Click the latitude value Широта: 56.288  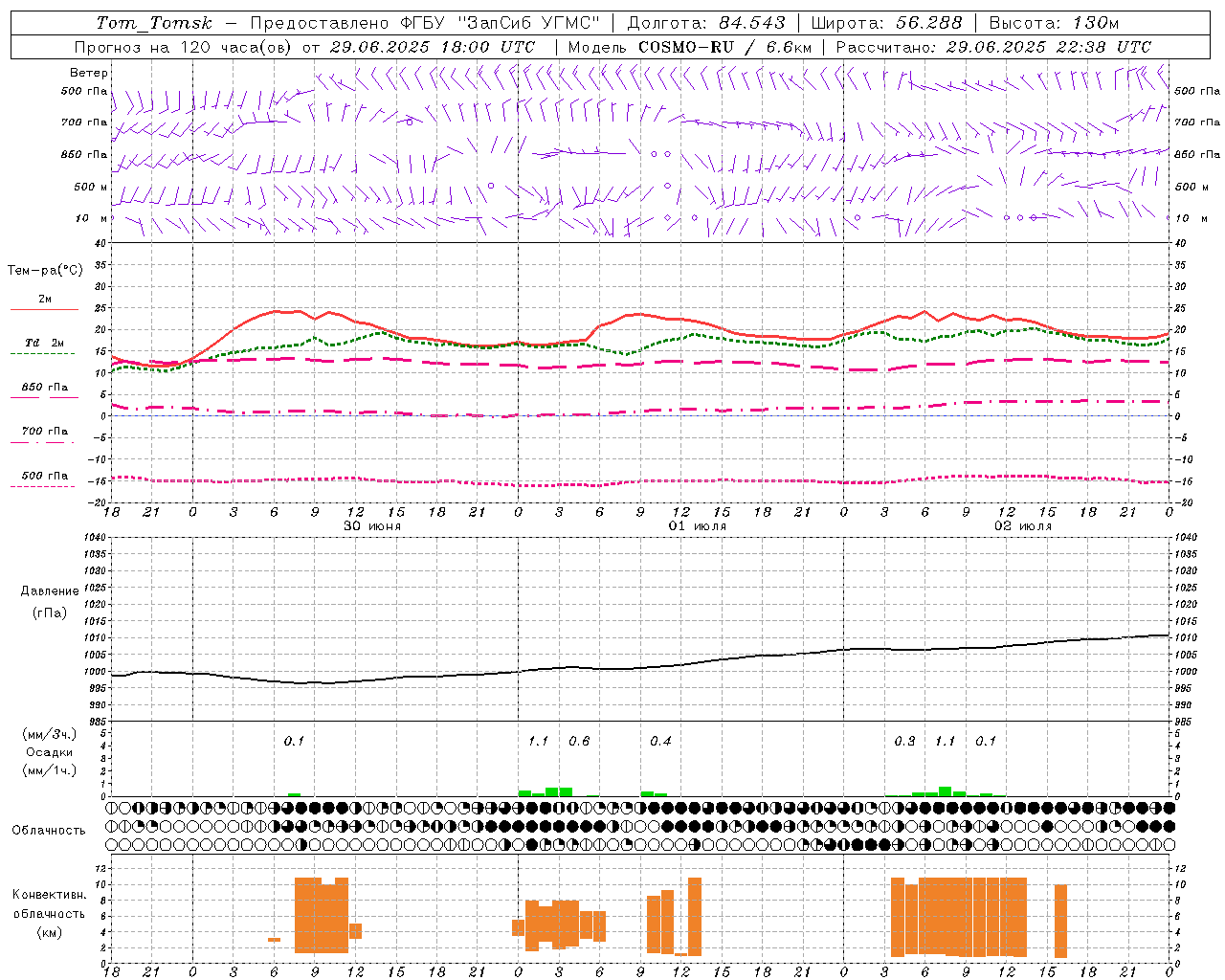tap(886, 23)
